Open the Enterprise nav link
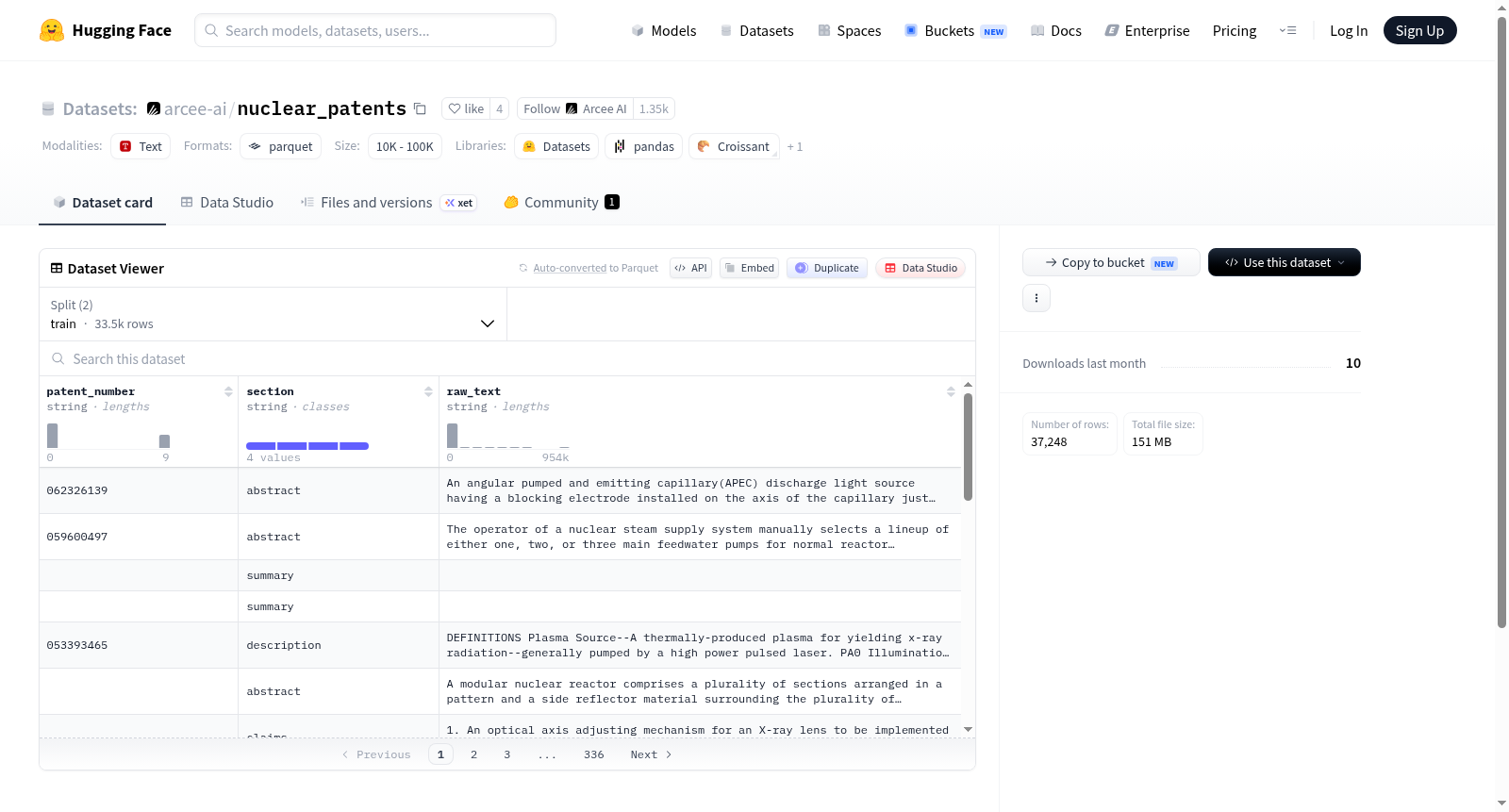 (1147, 30)
